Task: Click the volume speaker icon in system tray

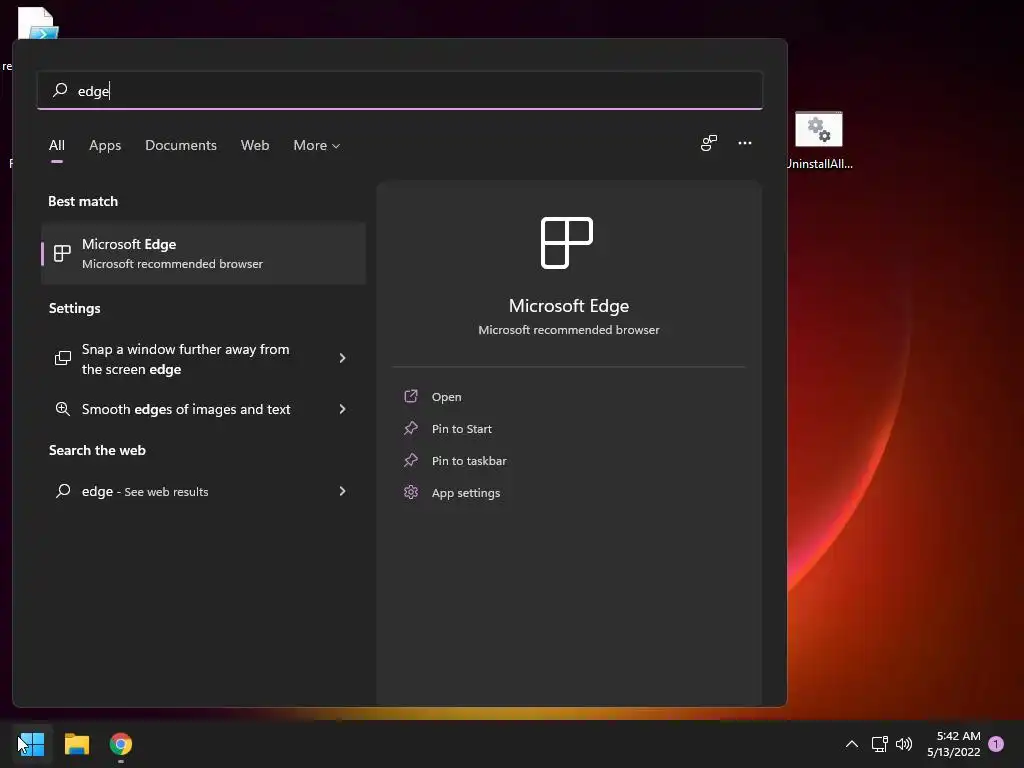Action: pyautogui.click(x=904, y=743)
